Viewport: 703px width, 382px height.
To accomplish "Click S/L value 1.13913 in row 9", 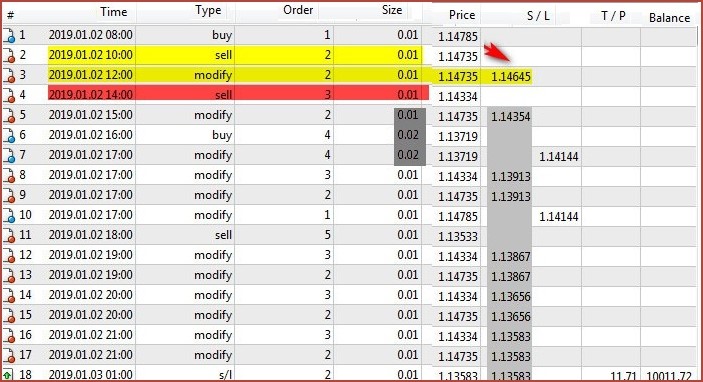I will pos(511,197).
